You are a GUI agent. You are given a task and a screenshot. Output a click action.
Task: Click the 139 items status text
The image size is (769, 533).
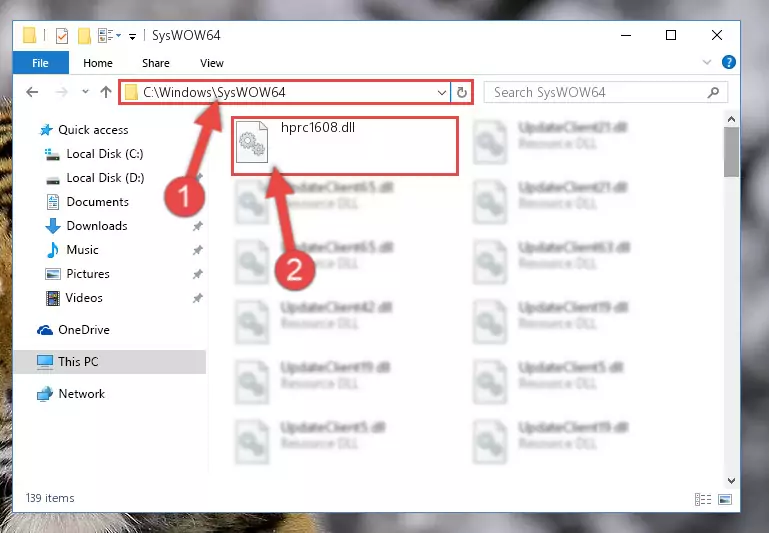[50, 498]
